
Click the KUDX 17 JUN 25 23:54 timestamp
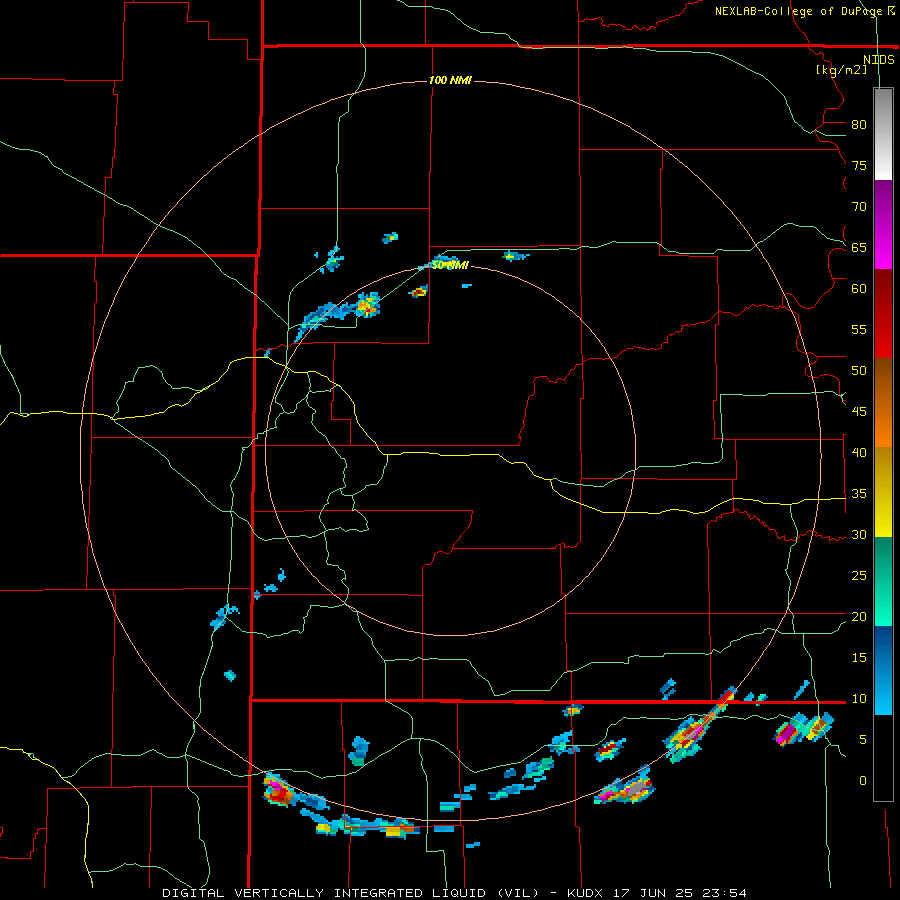point(657,893)
